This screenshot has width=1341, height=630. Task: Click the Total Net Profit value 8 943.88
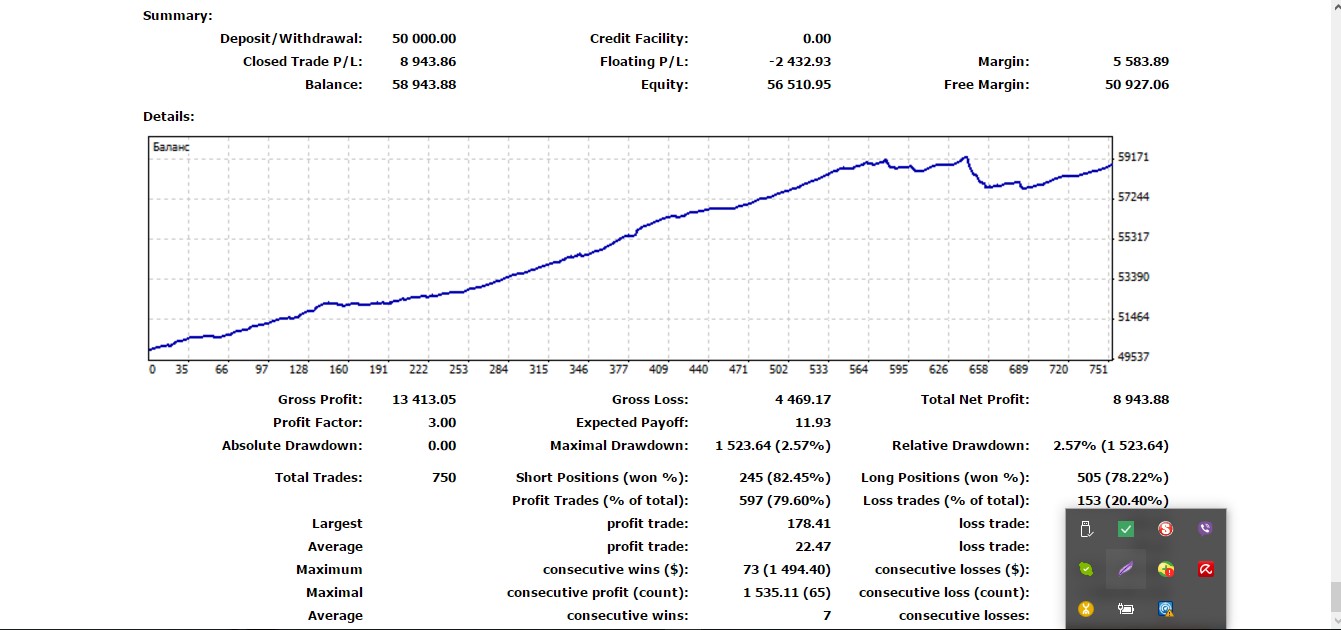[x=1140, y=400]
